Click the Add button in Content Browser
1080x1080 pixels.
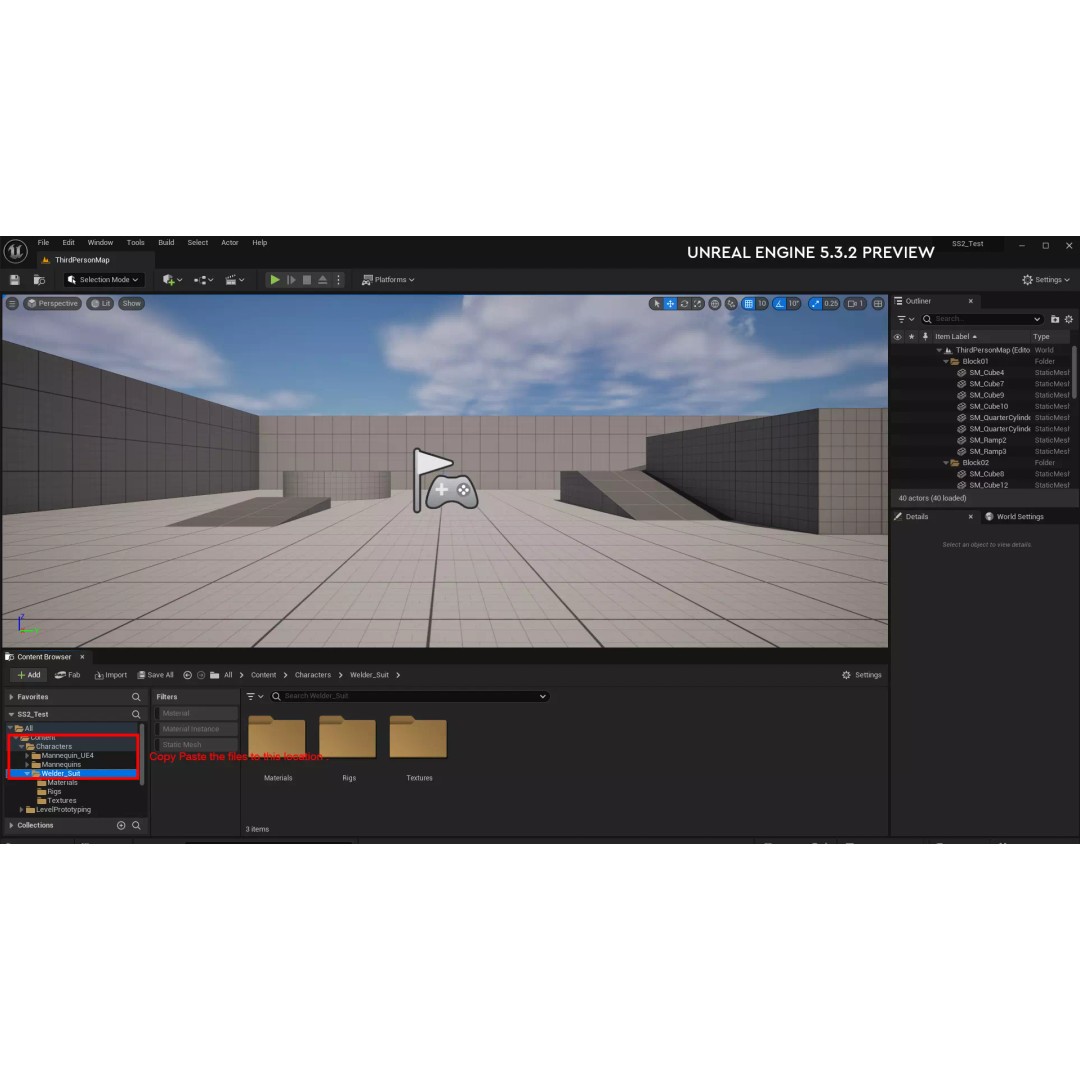(x=28, y=675)
